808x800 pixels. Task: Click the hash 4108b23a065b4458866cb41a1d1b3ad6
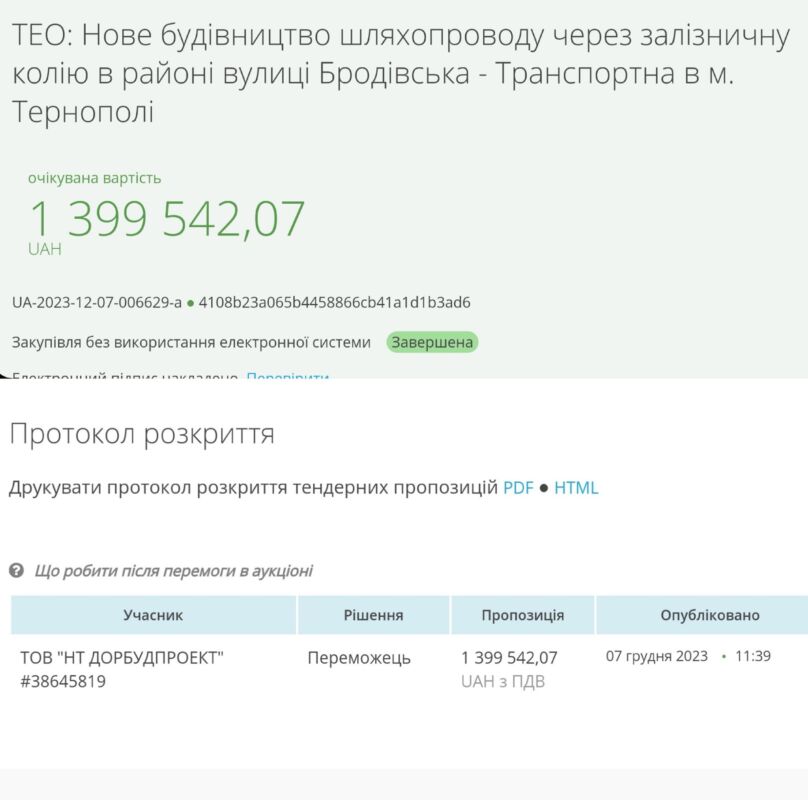pyautogui.click(x=334, y=303)
